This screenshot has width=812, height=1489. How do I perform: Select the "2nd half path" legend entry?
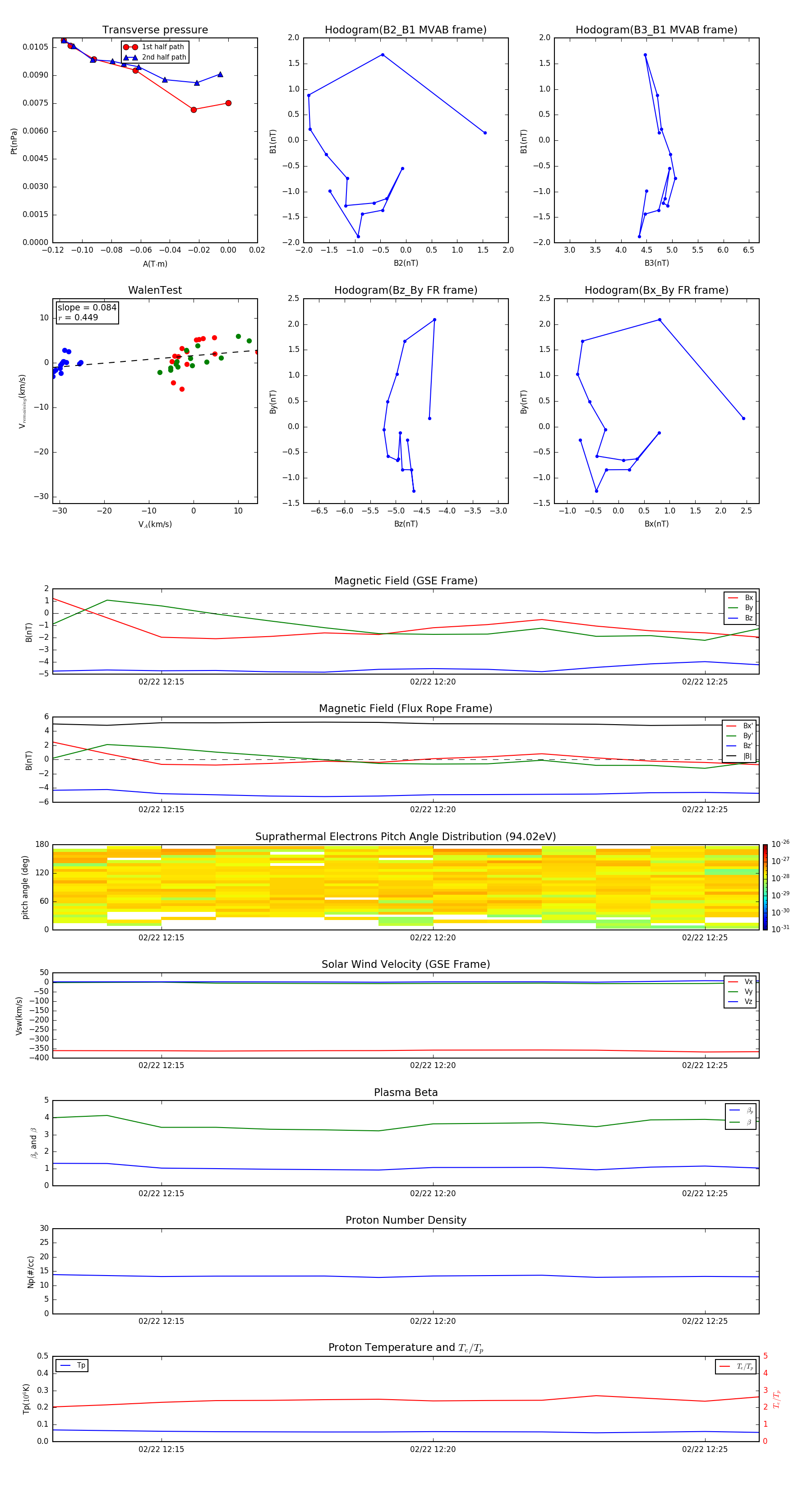coord(154,57)
